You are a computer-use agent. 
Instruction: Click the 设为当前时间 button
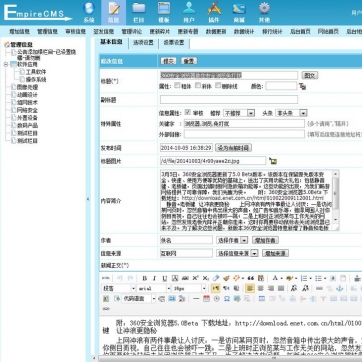pyautogui.click(x=233, y=148)
